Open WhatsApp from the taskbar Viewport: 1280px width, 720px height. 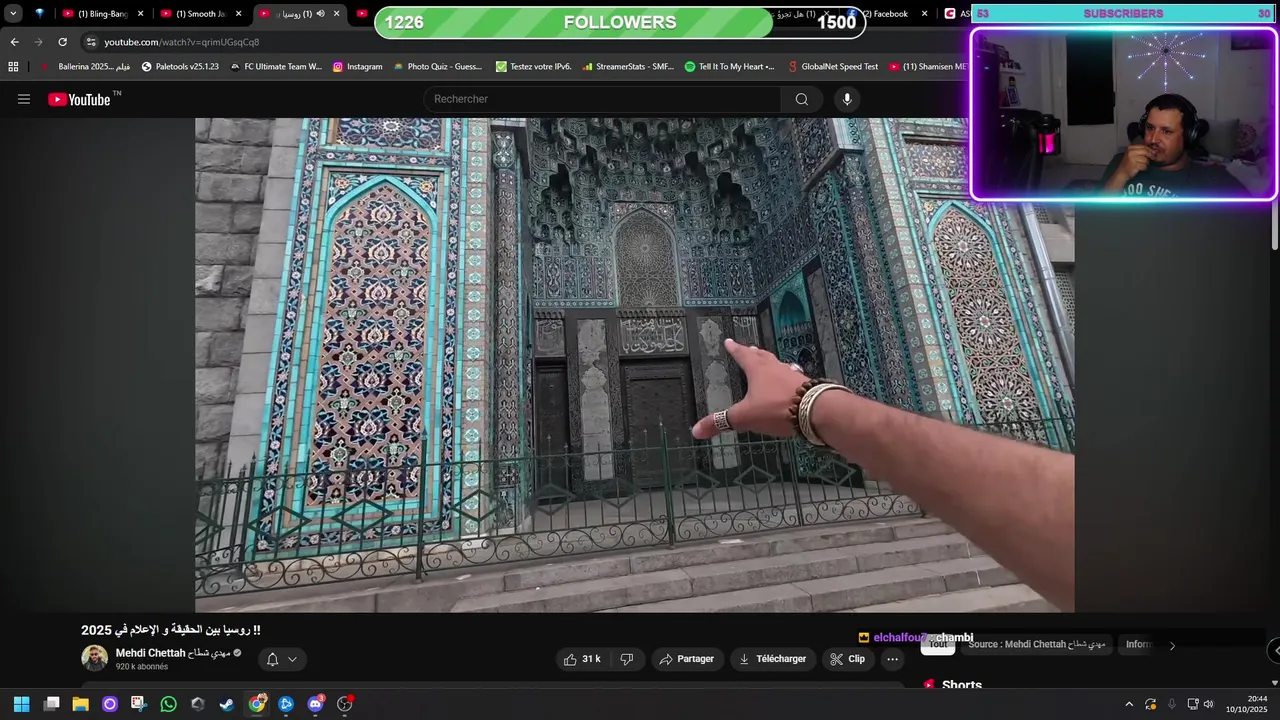(x=168, y=704)
